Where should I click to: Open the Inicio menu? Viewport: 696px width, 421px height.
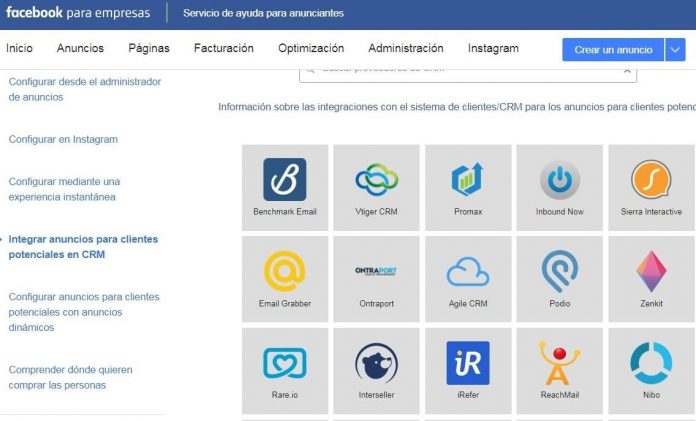click(20, 48)
